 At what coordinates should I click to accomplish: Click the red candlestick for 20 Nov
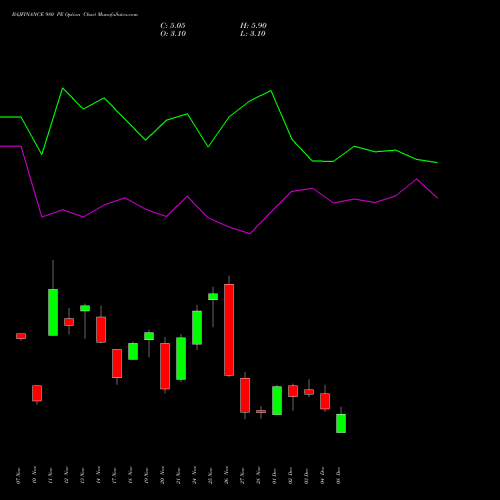pos(165,366)
